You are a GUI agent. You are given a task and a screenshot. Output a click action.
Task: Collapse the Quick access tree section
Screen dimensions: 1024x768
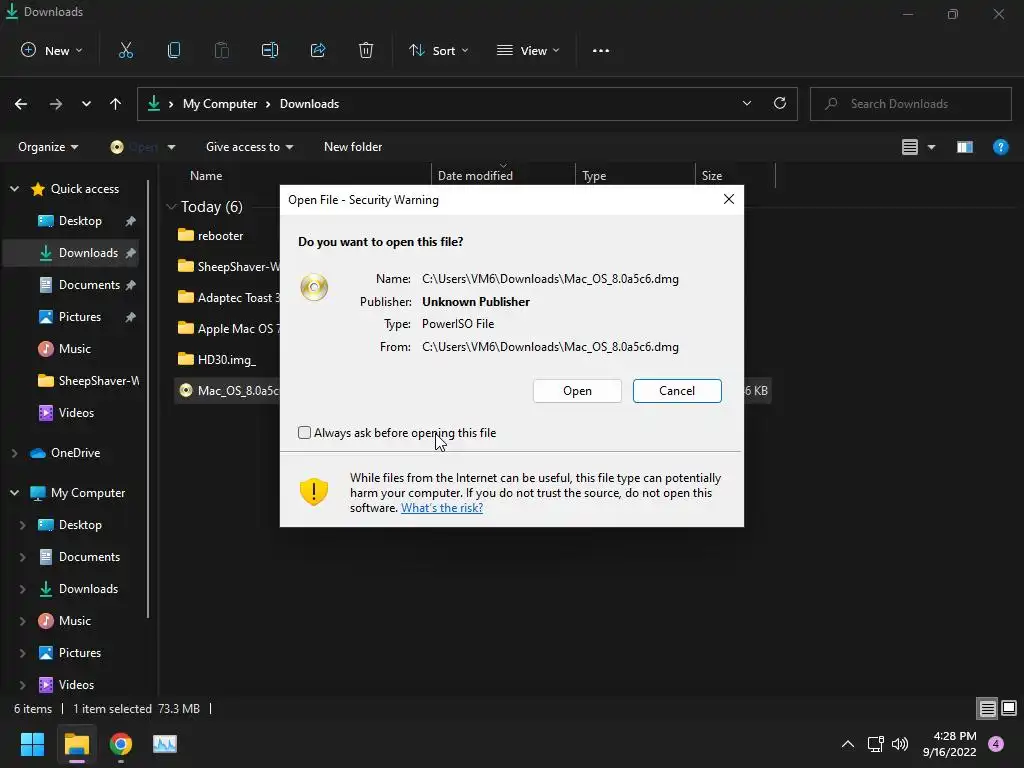pyautogui.click(x=14, y=189)
